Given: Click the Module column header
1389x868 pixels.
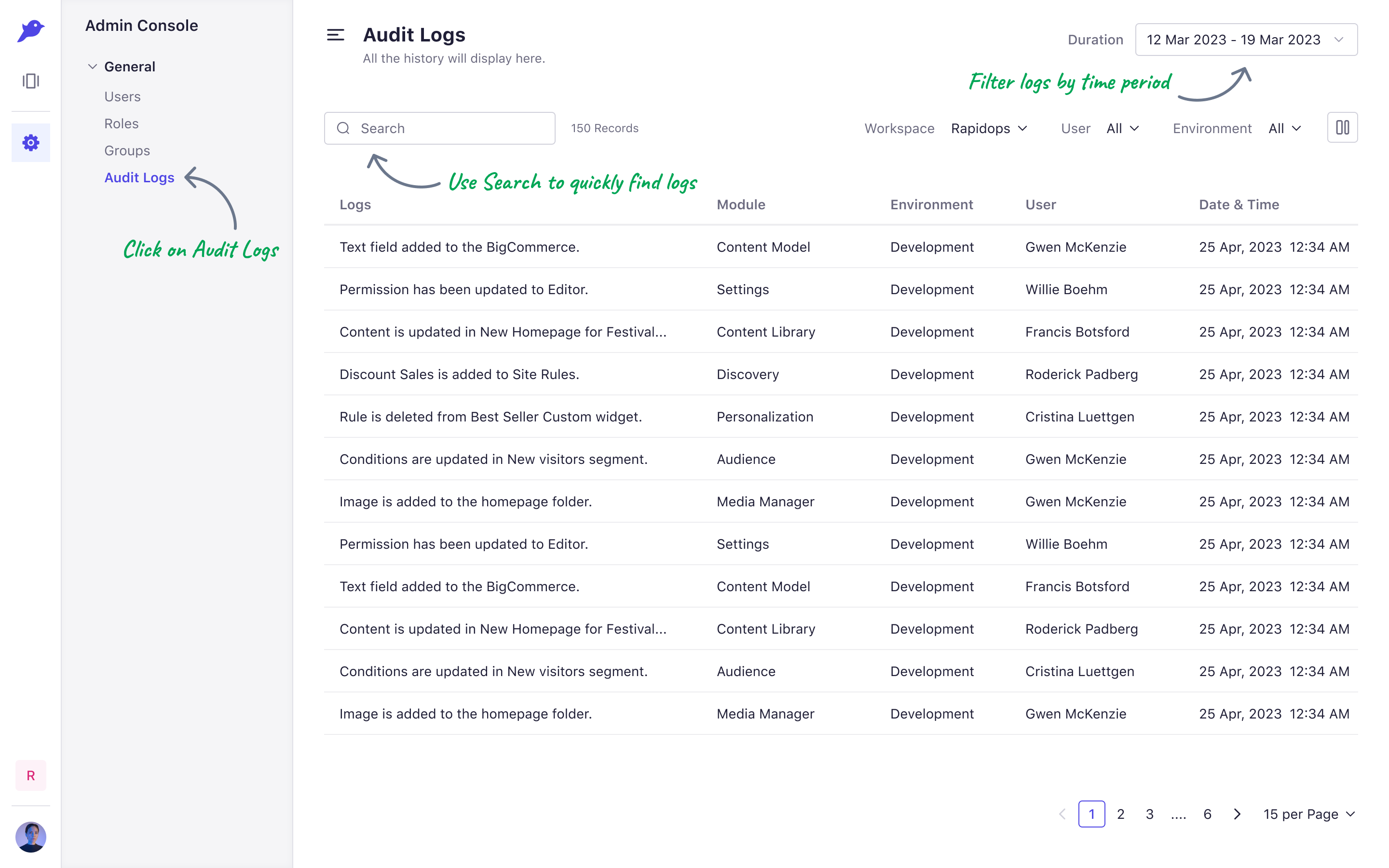Looking at the screenshot, I should point(740,204).
